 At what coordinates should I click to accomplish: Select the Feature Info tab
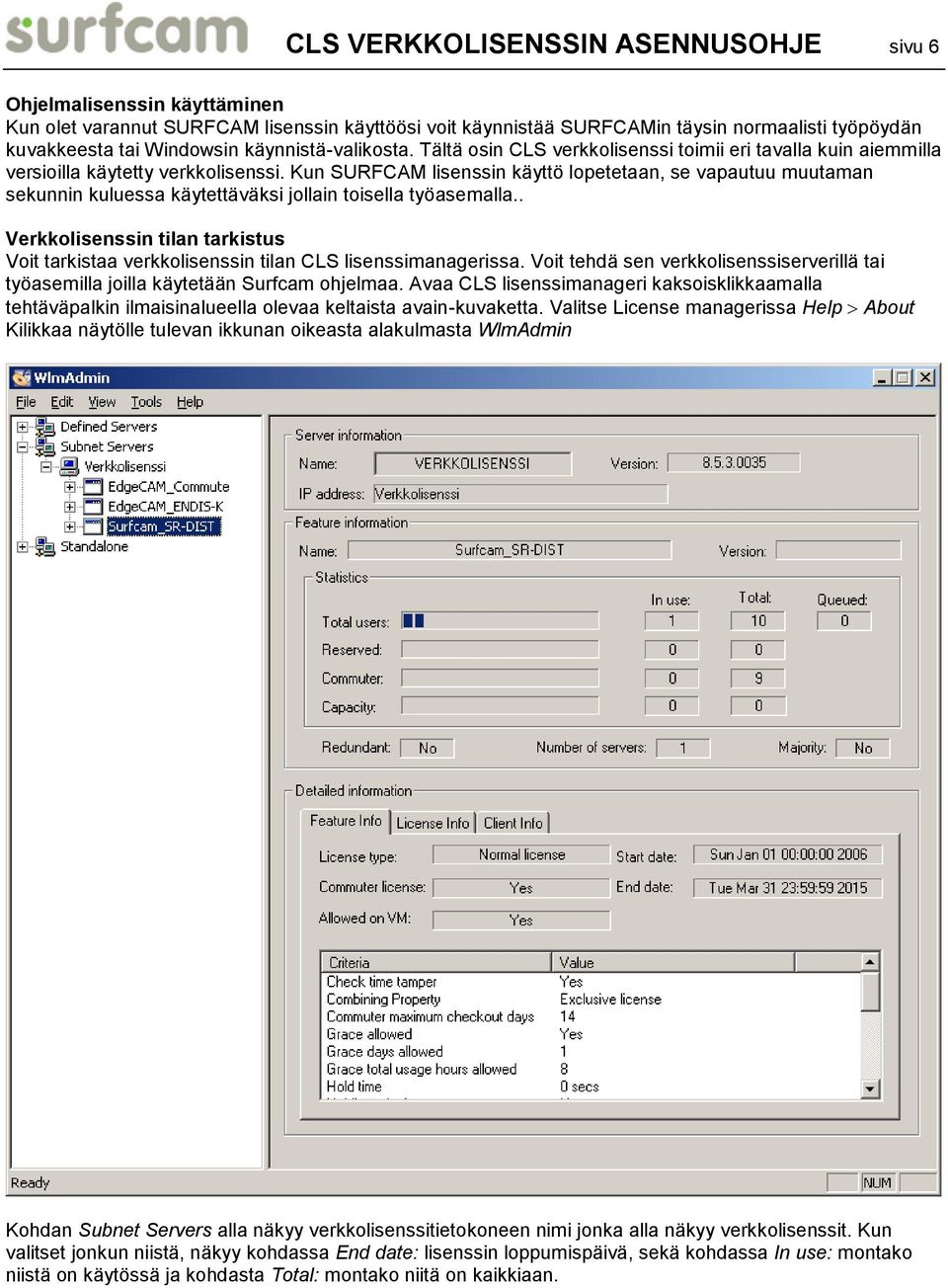[346, 821]
